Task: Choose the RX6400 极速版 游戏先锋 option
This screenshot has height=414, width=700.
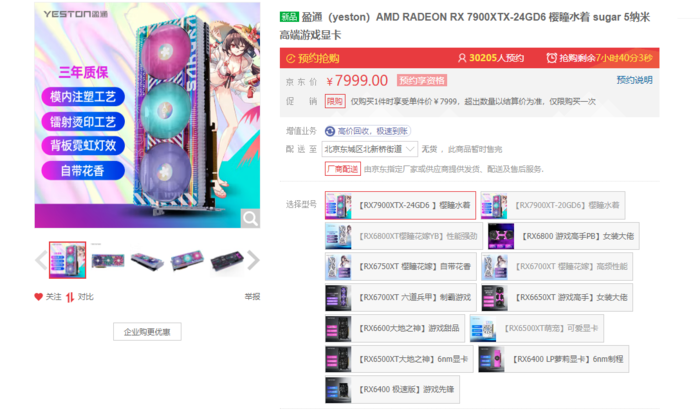Action: [392, 389]
